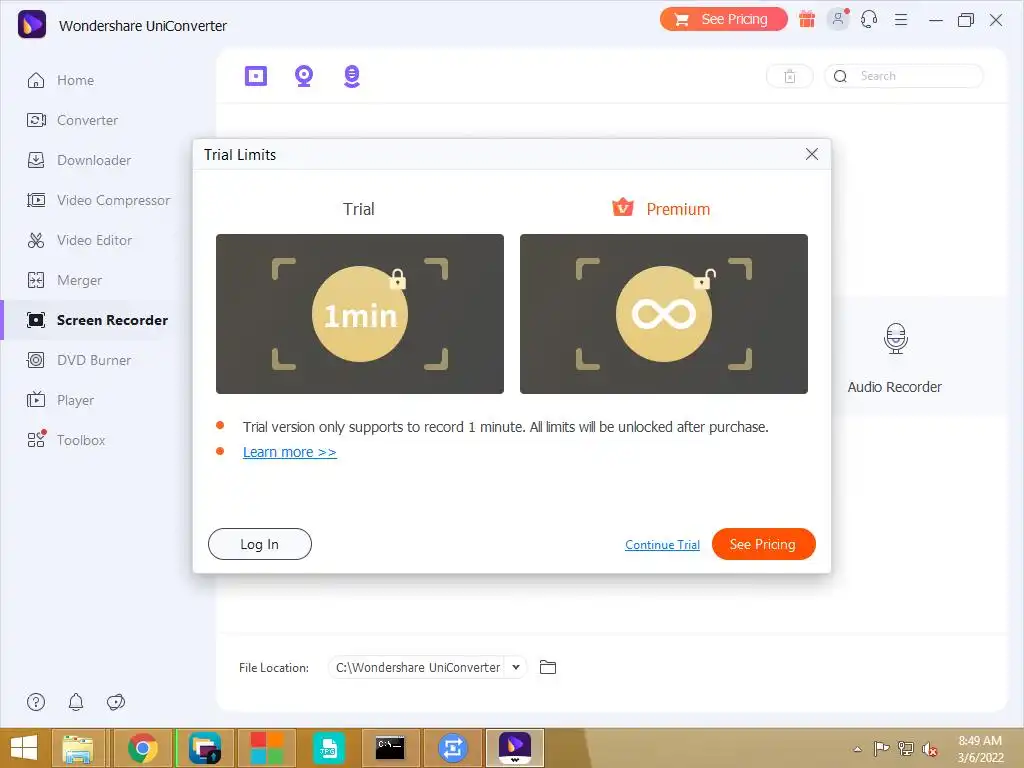
Task: Open the feedback chat icon
Action: pos(116,702)
